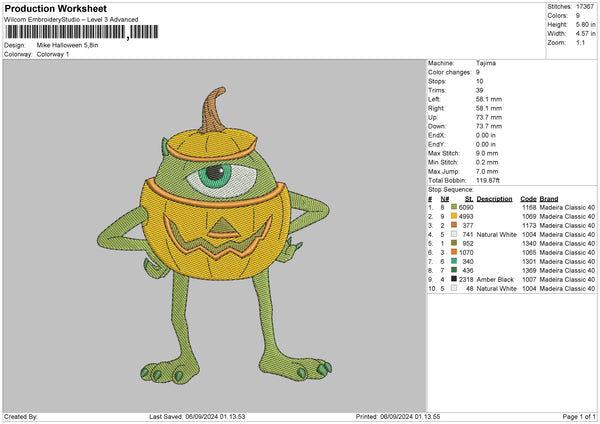Select the brown swatch next to 377
Viewport: 600px width, 424px height.
454,225
